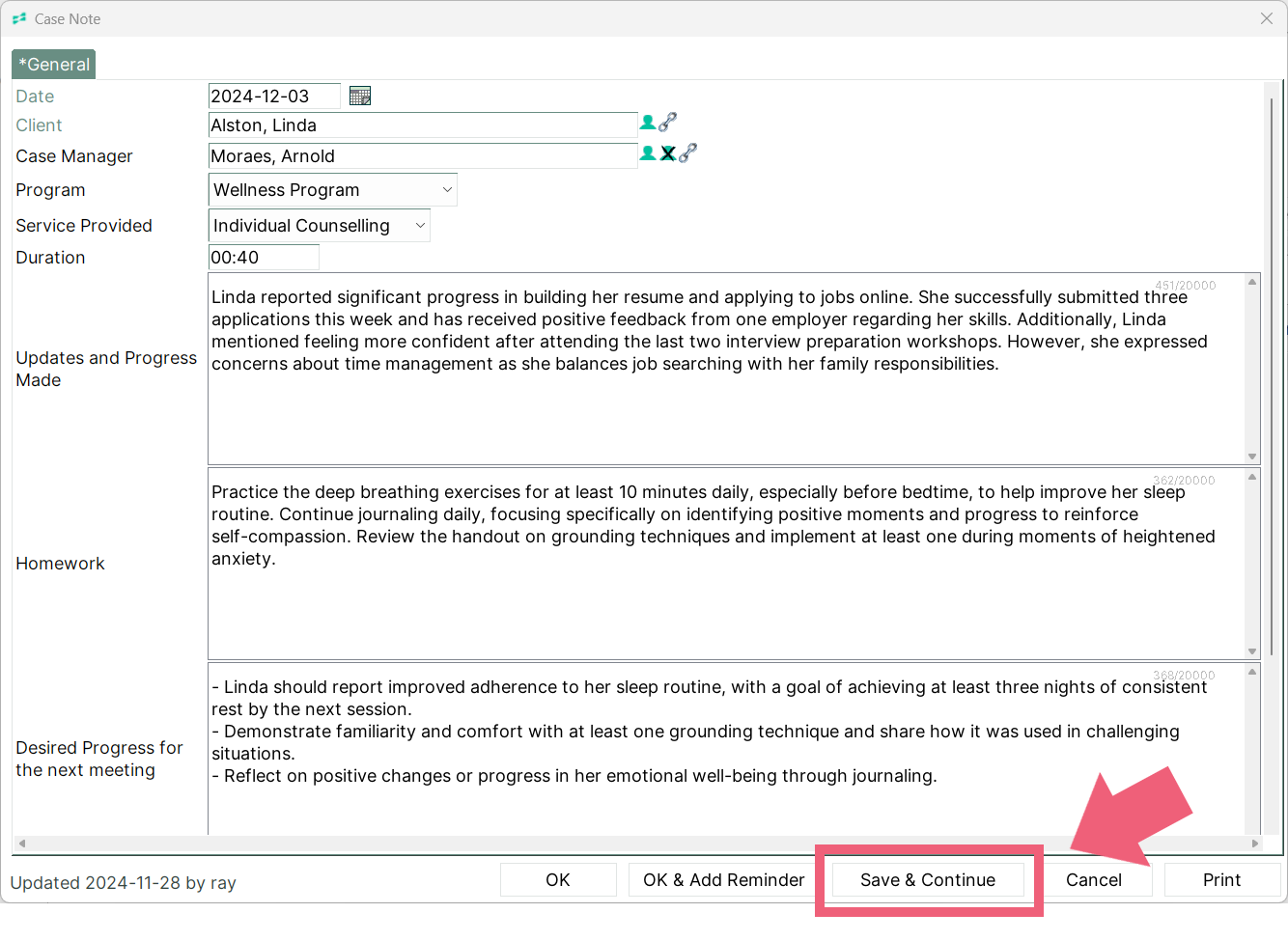The width and height of the screenshot is (1288, 941).
Task: Click the person icon next to Client
Action: point(648,123)
